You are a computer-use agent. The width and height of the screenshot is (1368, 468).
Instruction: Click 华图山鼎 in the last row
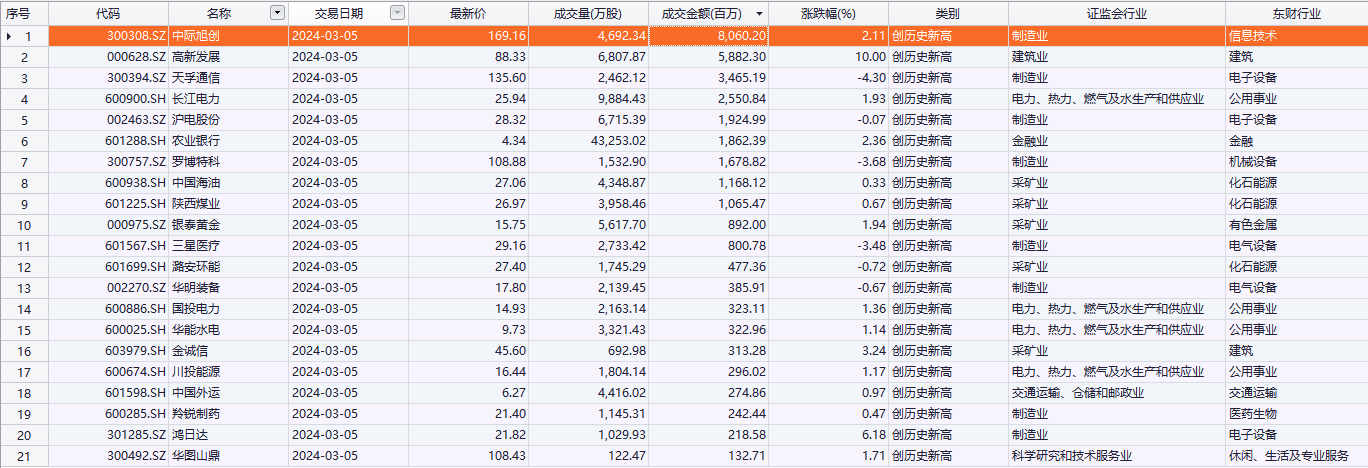point(196,456)
